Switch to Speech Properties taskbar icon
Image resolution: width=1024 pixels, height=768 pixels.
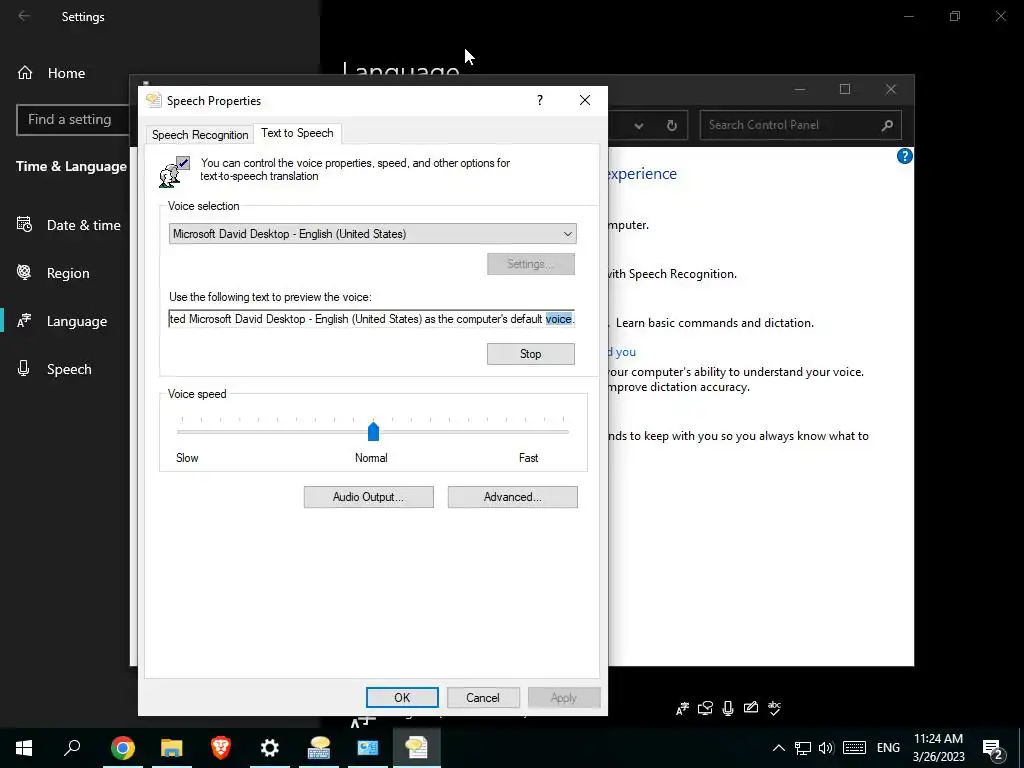(417, 748)
